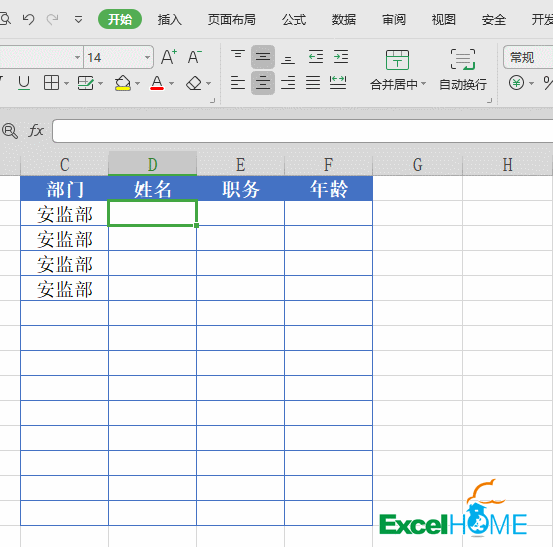Apply red font color

pos(157,83)
